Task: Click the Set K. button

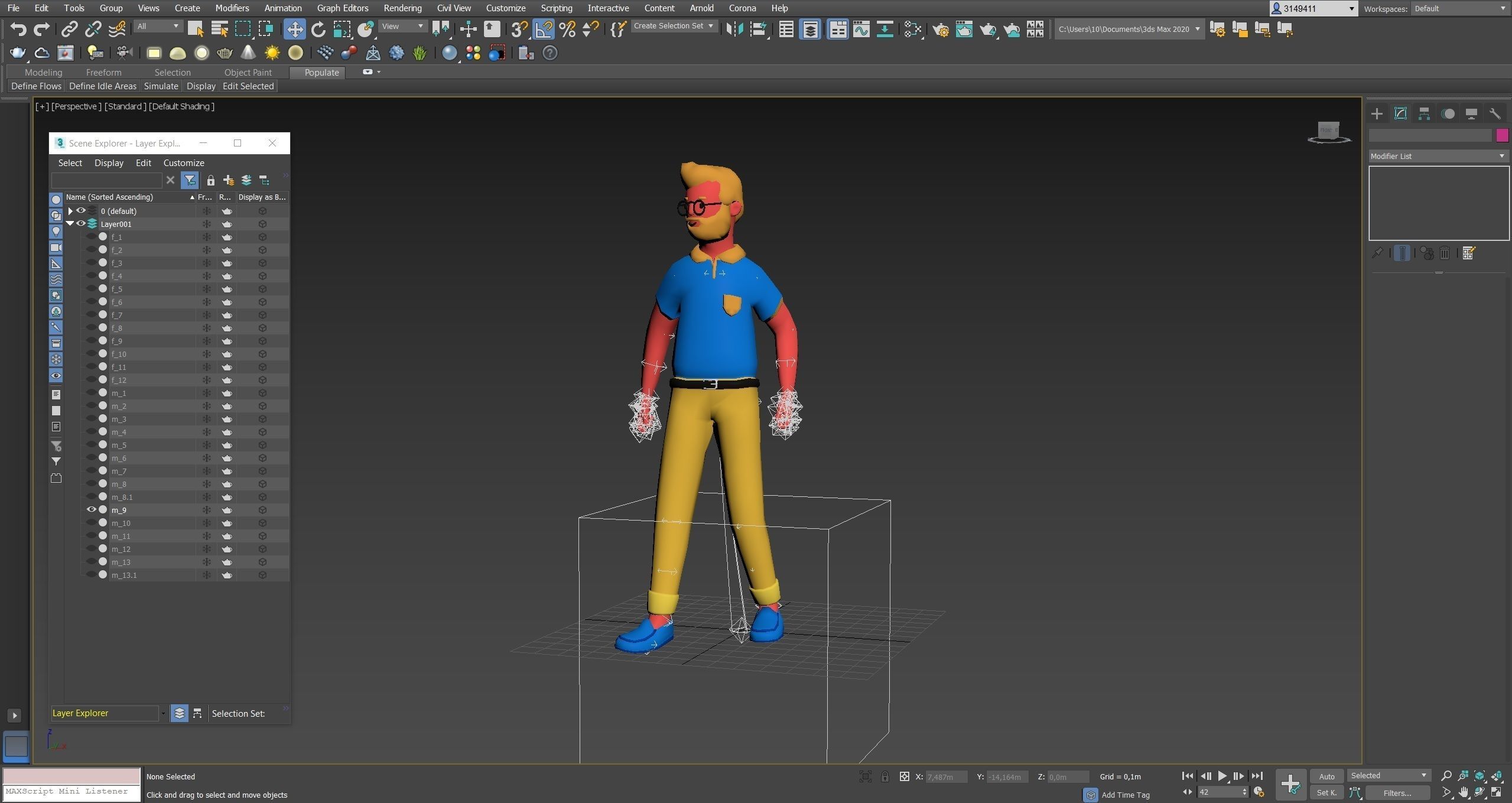Action: click(1326, 793)
